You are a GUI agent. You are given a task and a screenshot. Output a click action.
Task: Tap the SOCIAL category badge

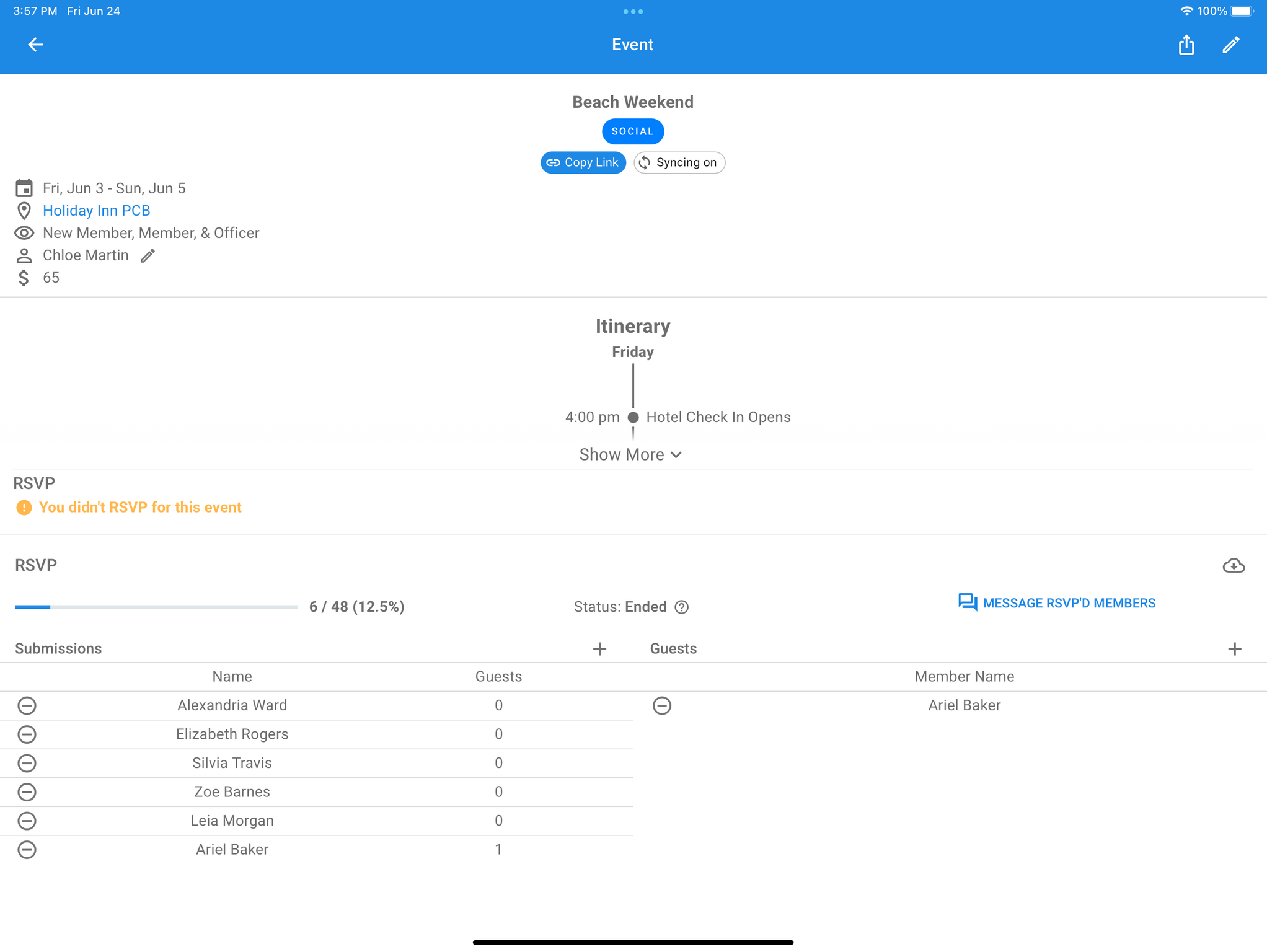pos(632,131)
